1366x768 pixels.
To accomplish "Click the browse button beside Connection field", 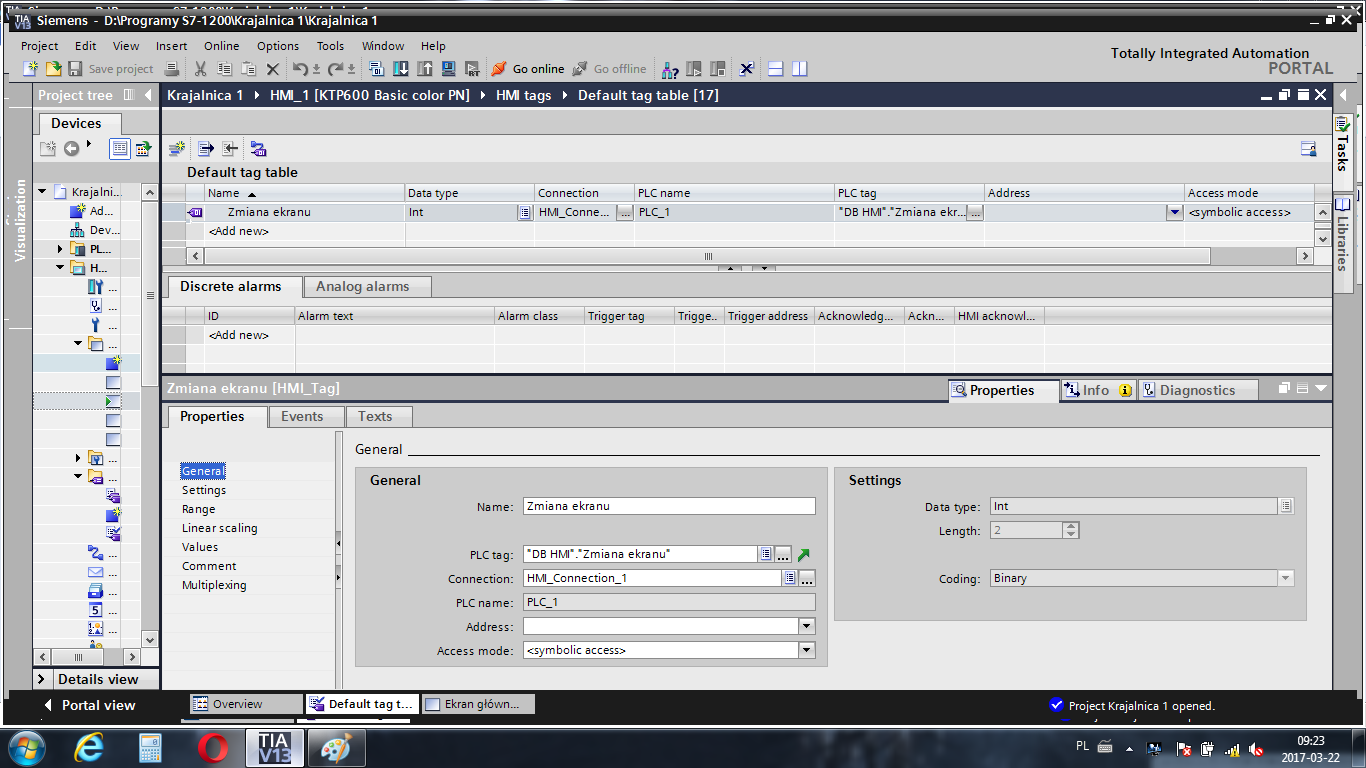I will coord(807,578).
